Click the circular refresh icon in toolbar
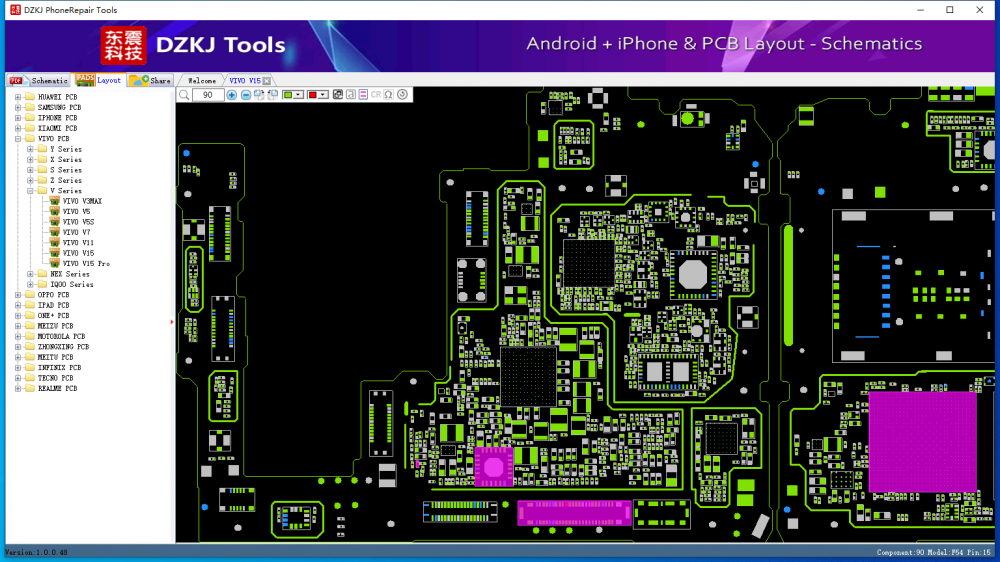Screen dimensions: 1000x562 [402, 95]
